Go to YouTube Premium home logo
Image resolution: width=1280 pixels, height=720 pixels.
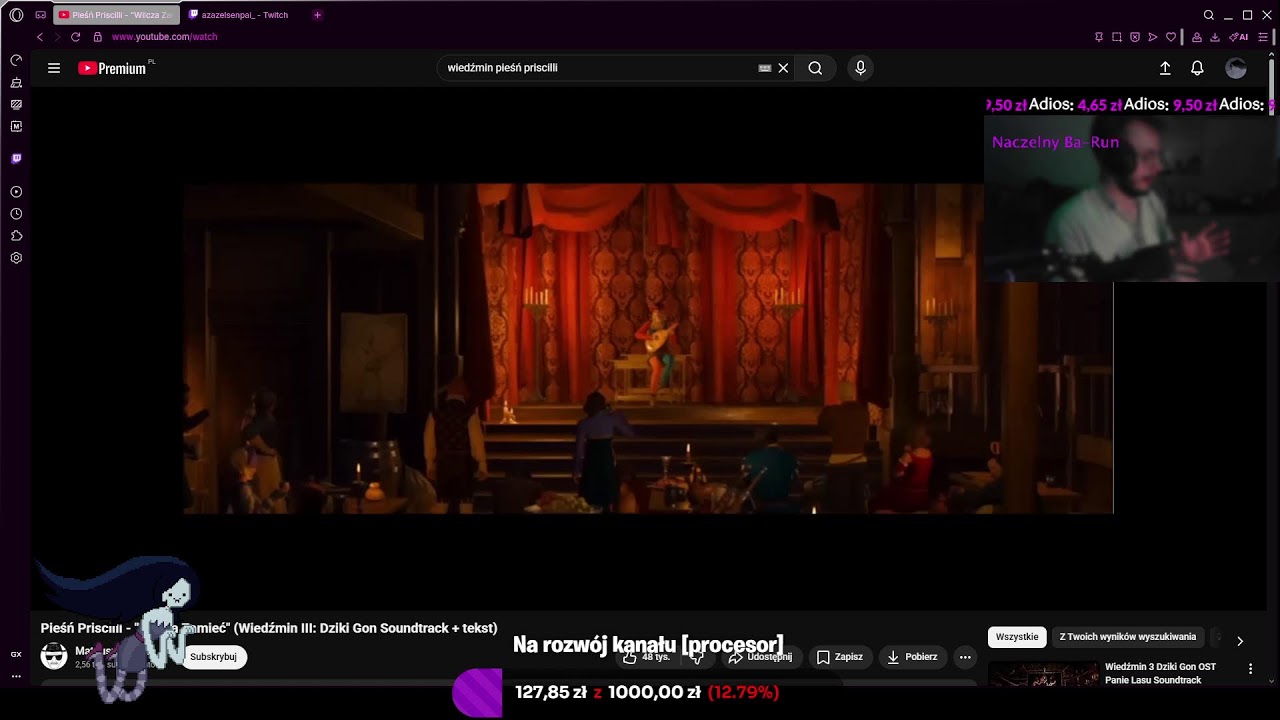(x=112, y=68)
